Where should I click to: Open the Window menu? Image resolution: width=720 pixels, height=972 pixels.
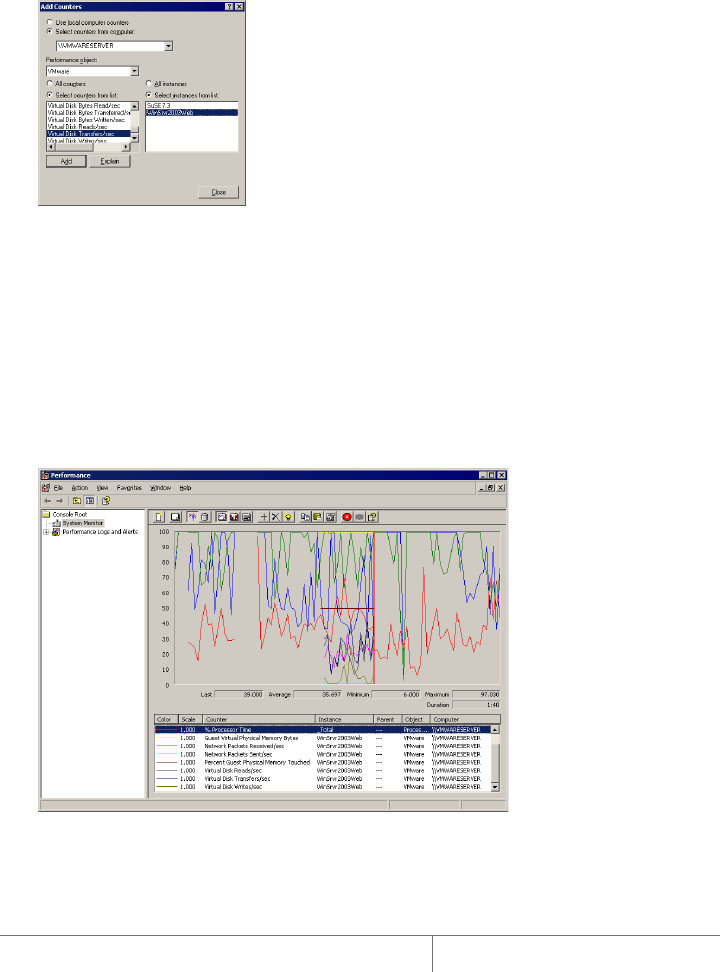(161, 488)
